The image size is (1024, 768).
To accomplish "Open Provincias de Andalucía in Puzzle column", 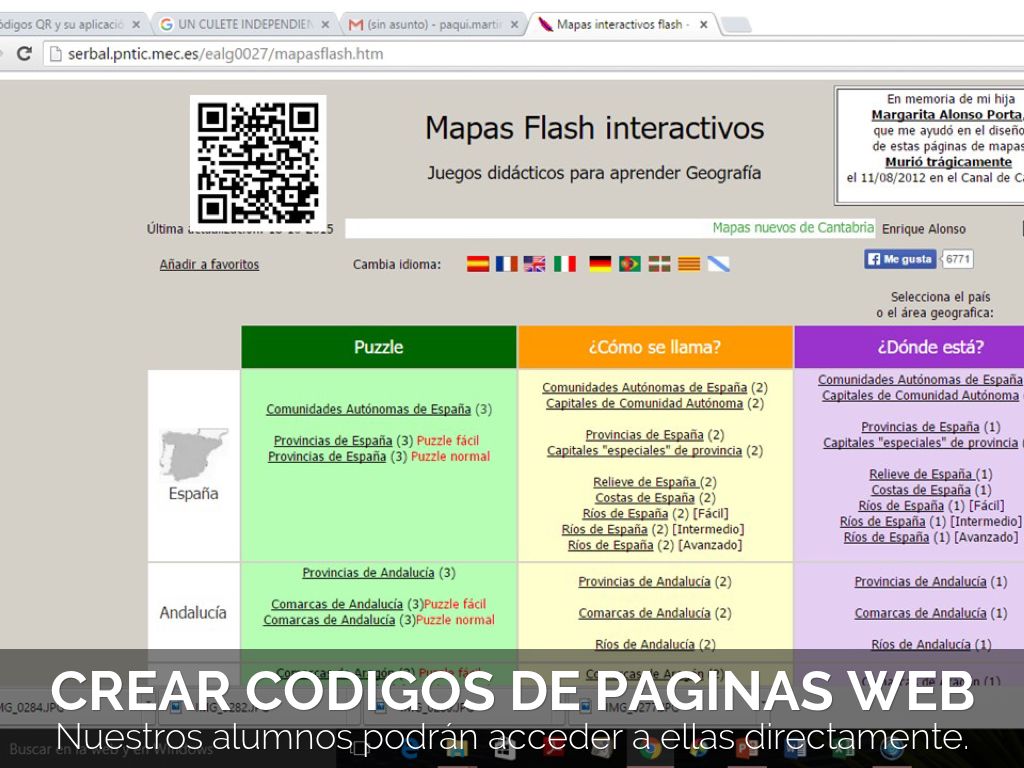I will [368, 573].
